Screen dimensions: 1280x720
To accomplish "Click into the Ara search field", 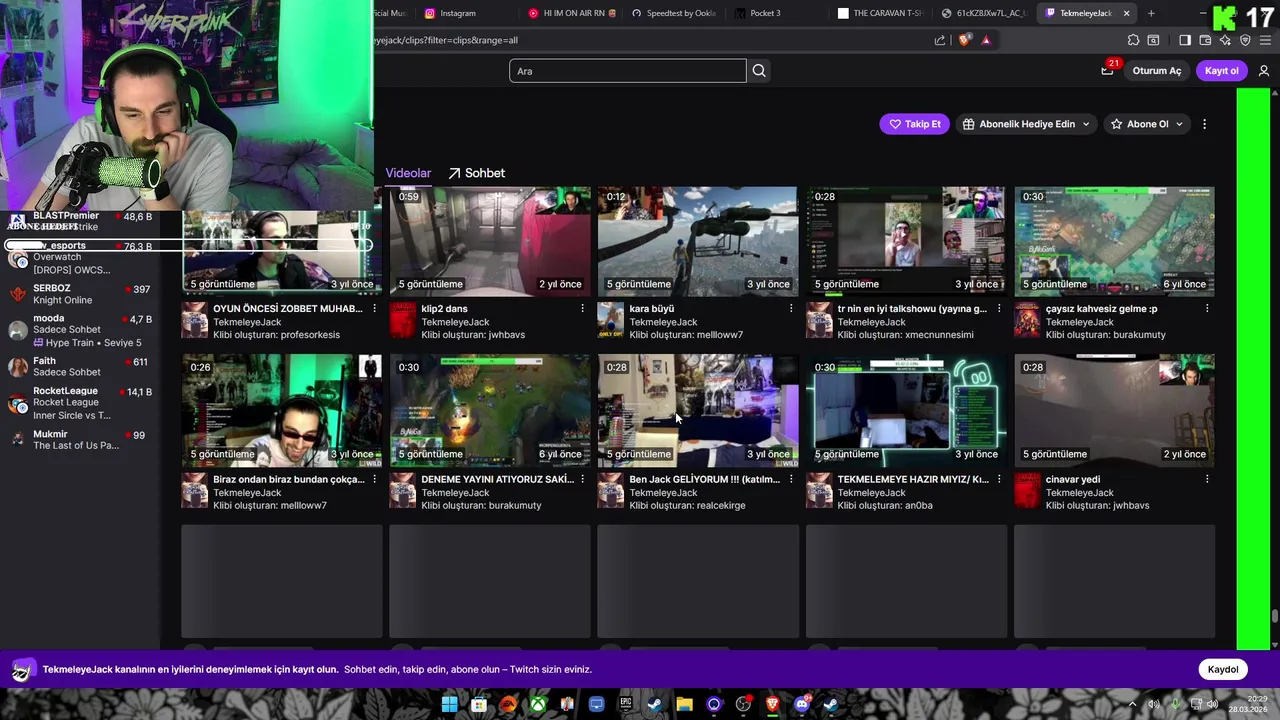I will coord(627,71).
